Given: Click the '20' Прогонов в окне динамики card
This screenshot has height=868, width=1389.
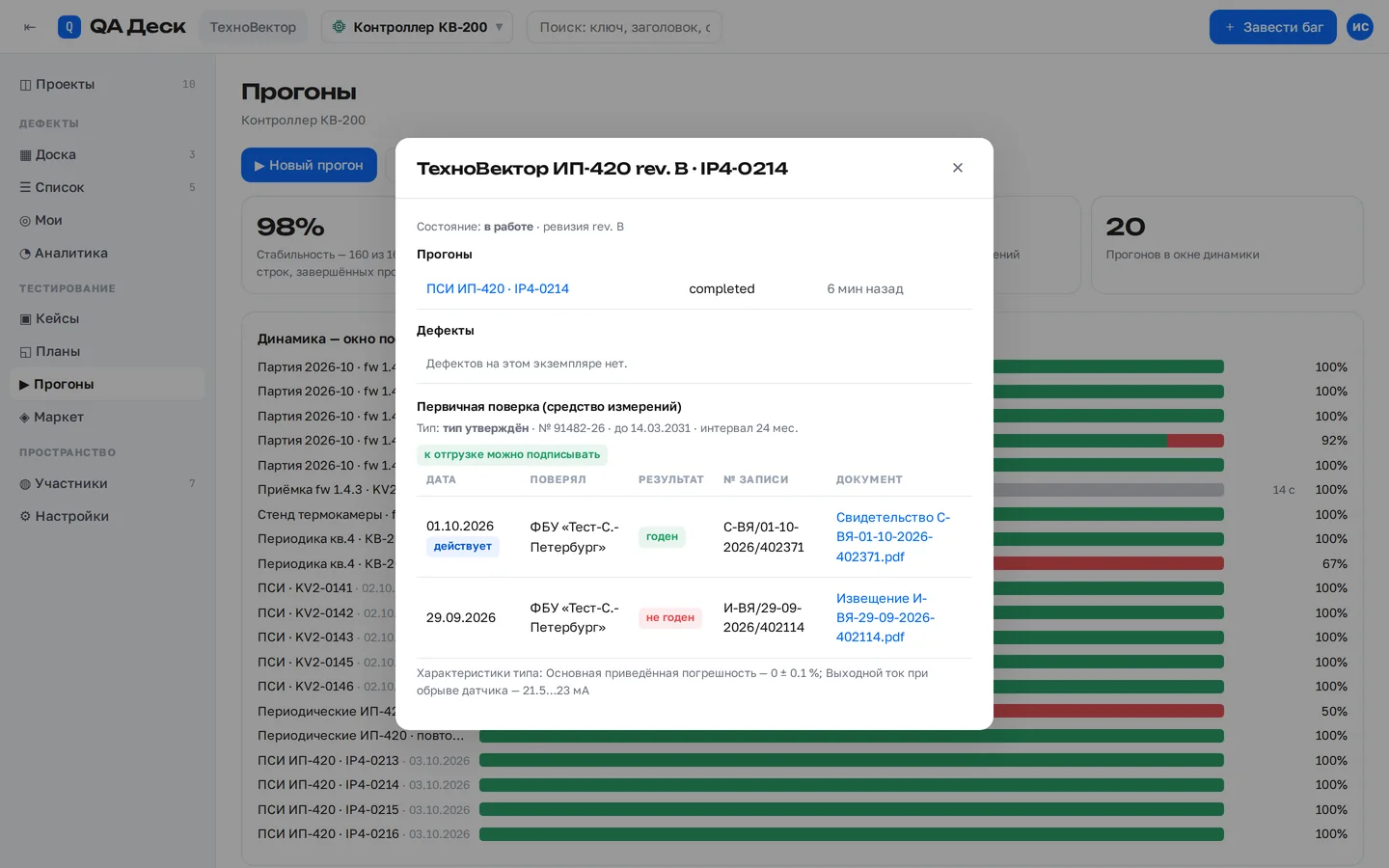Looking at the screenshot, I should (1227, 245).
